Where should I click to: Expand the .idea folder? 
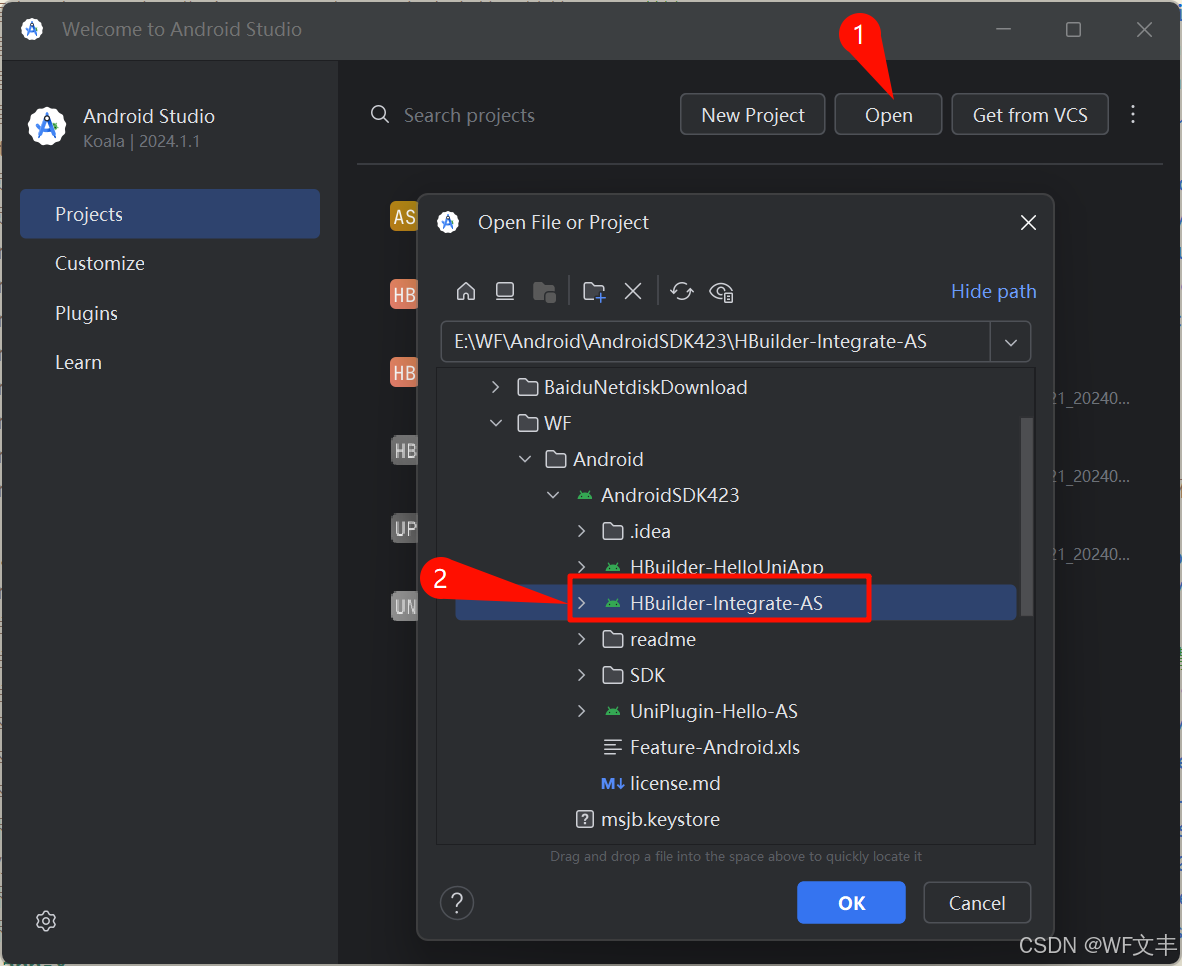(x=581, y=531)
